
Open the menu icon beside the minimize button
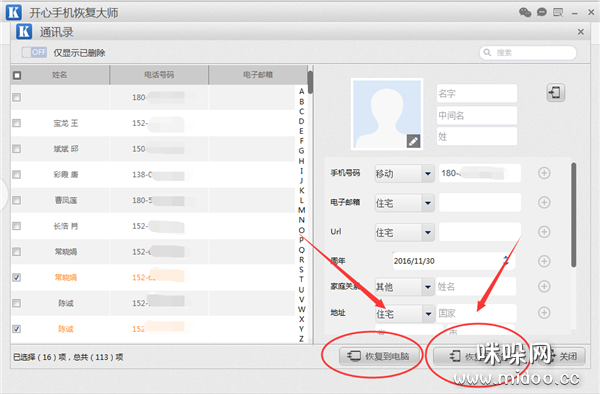[558, 13]
